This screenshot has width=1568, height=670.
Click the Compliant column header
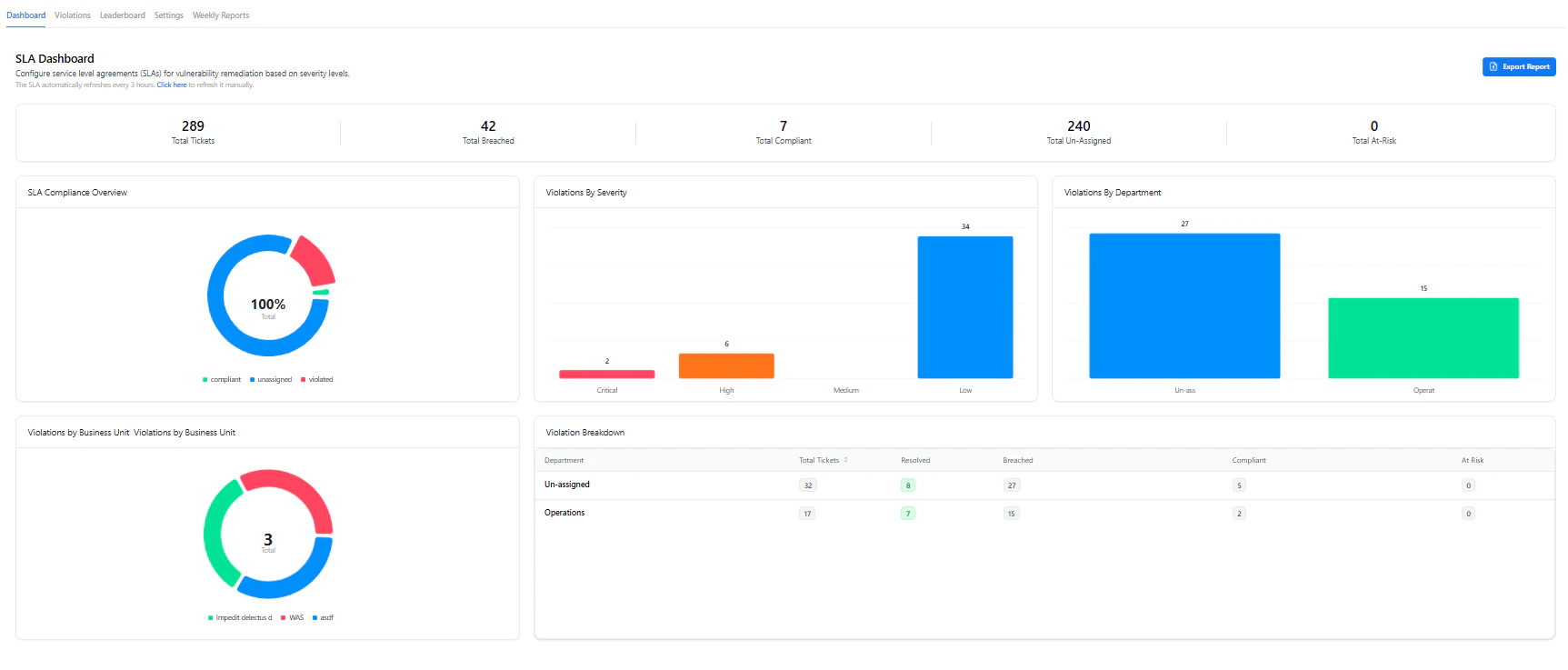pos(1249,460)
